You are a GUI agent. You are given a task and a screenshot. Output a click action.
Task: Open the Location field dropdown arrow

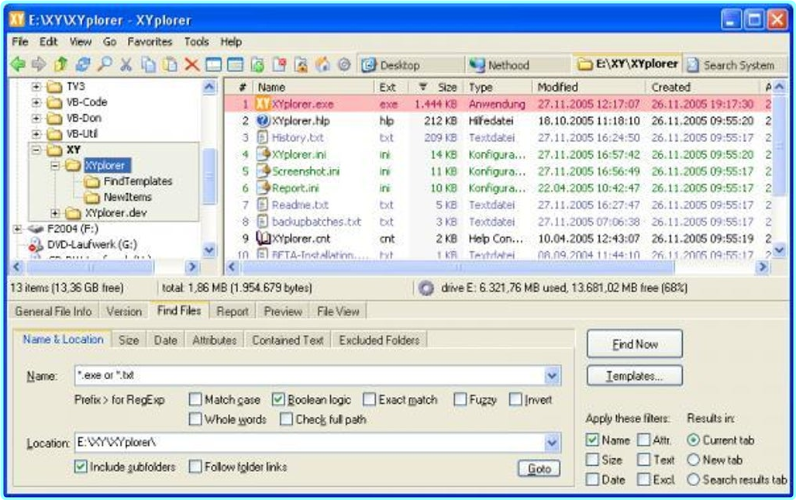[552, 443]
